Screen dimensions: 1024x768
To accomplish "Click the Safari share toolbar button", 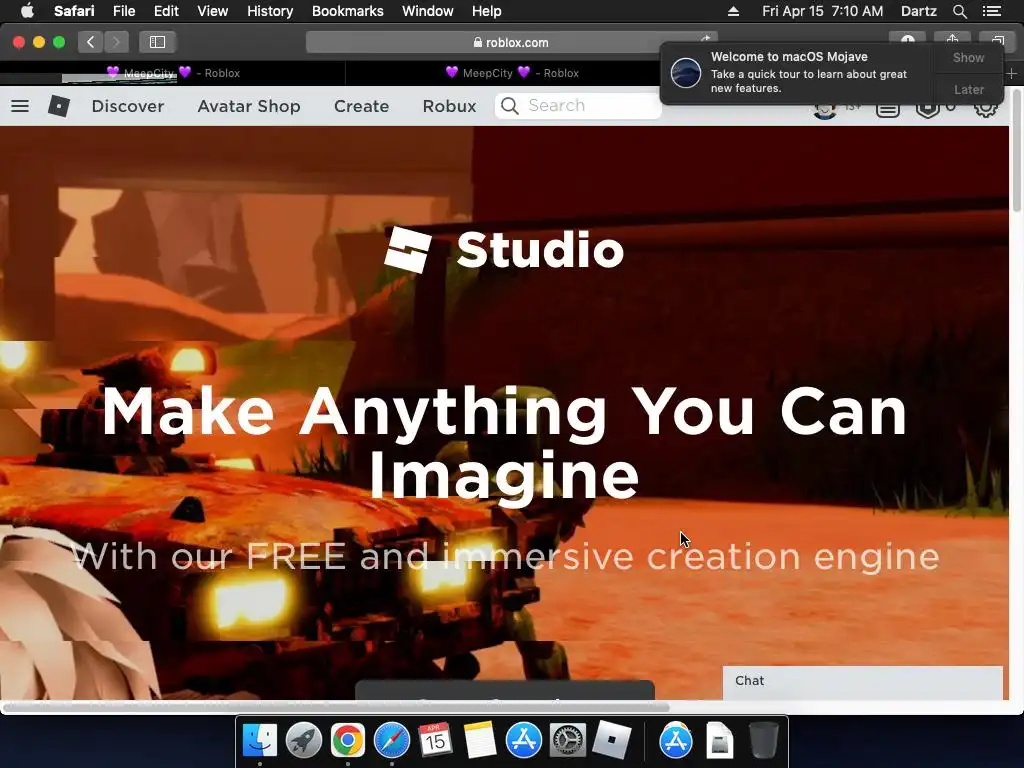I will click(x=952, y=42).
